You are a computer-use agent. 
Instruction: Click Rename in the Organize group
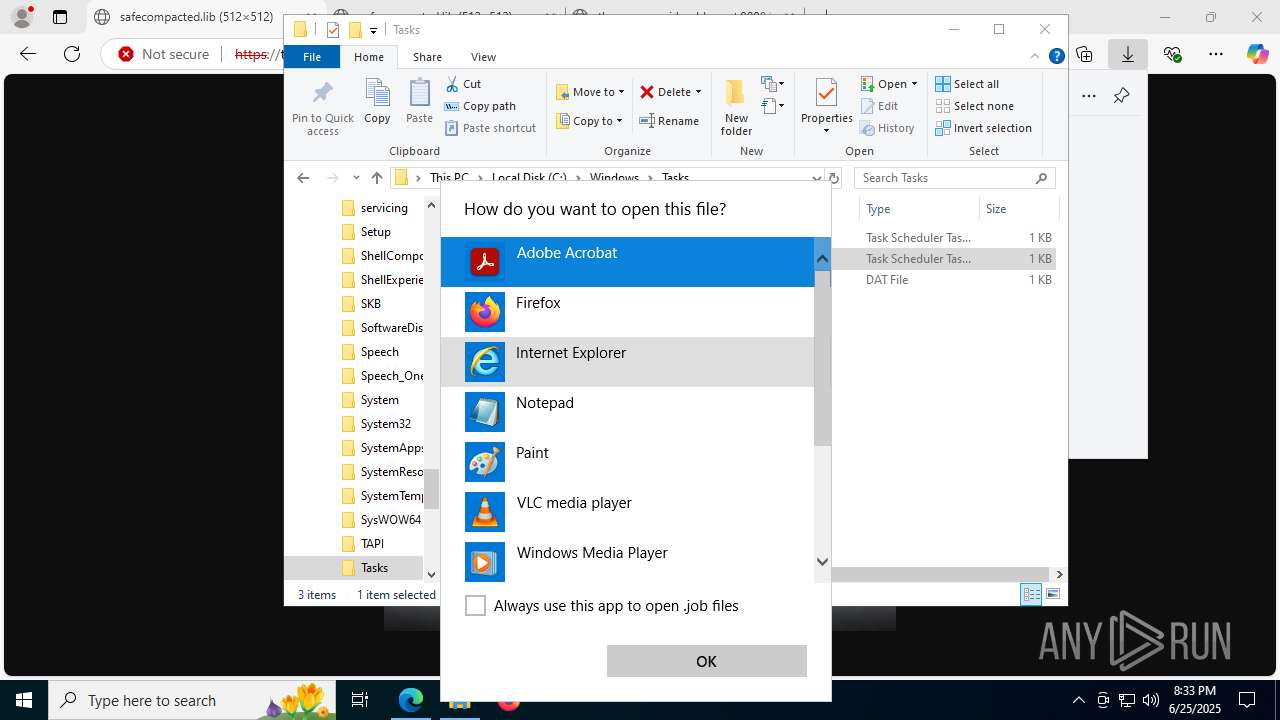point(669,121)
